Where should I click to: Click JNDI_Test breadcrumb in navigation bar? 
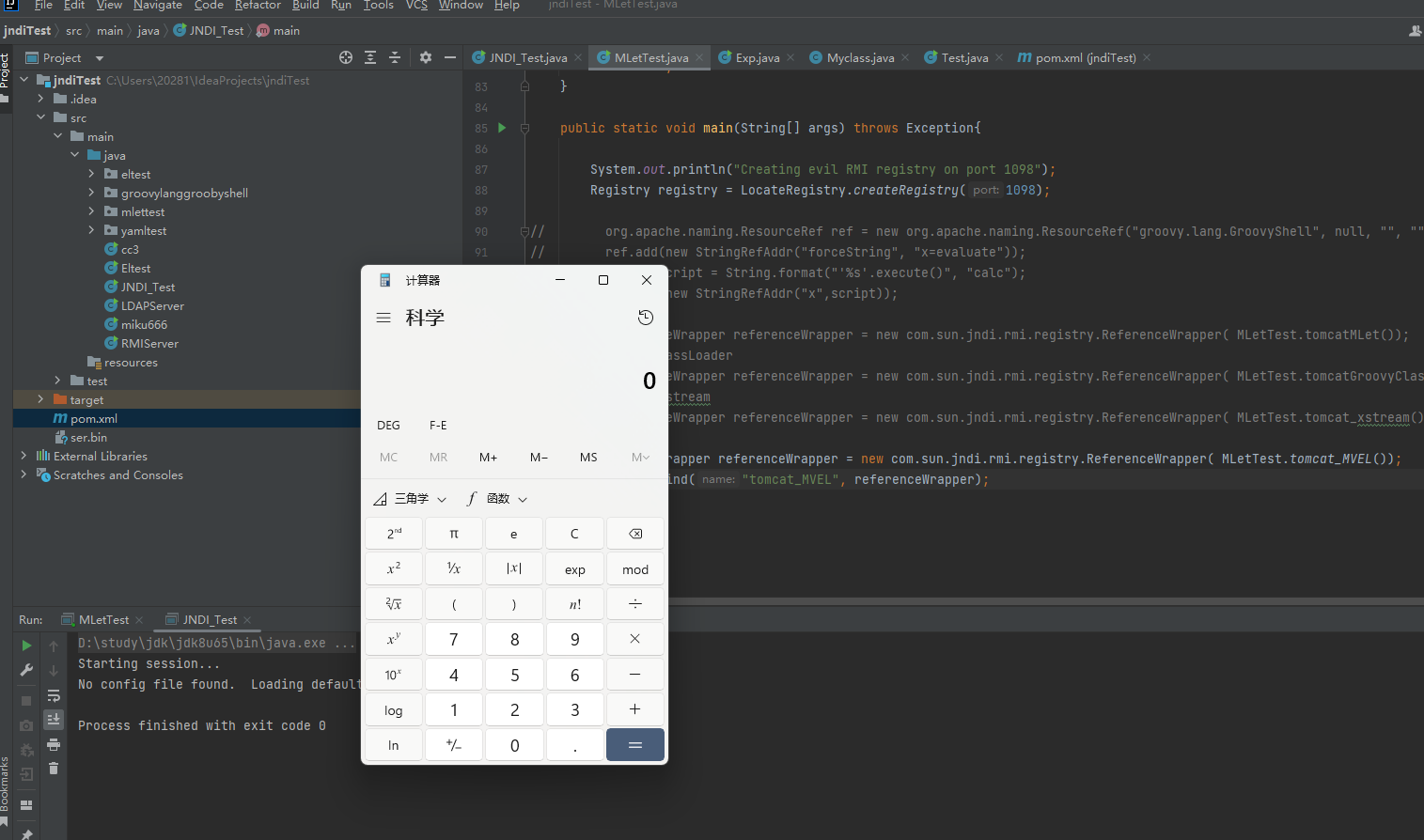[209, 30]
